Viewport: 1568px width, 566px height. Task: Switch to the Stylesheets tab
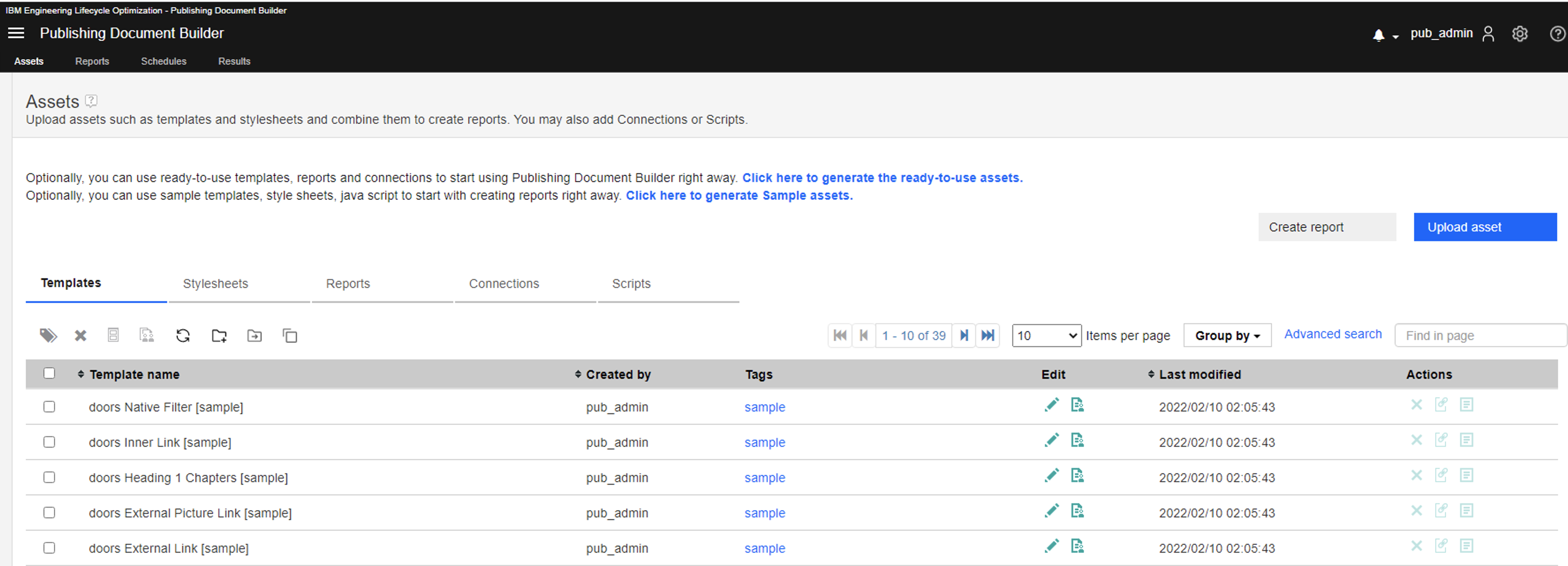coord(216,283)
